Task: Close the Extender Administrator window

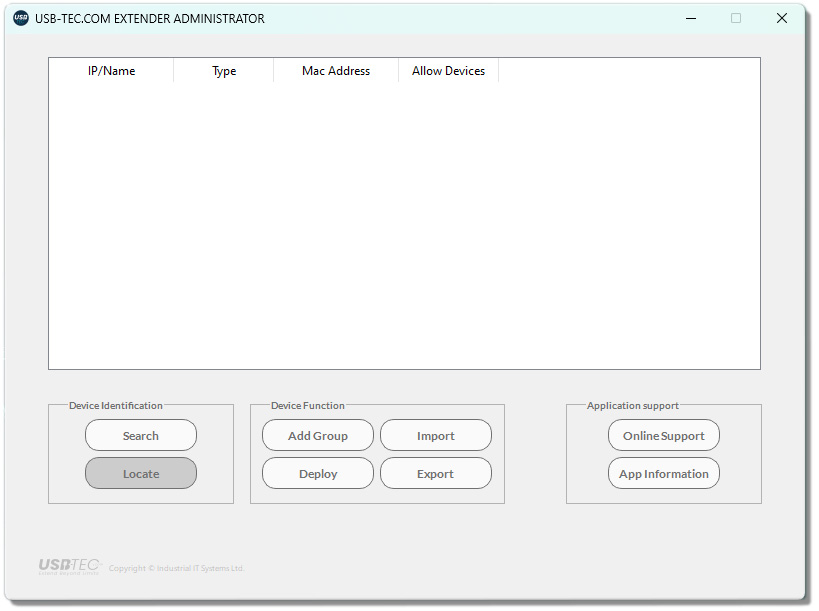Action: [782, 19]
